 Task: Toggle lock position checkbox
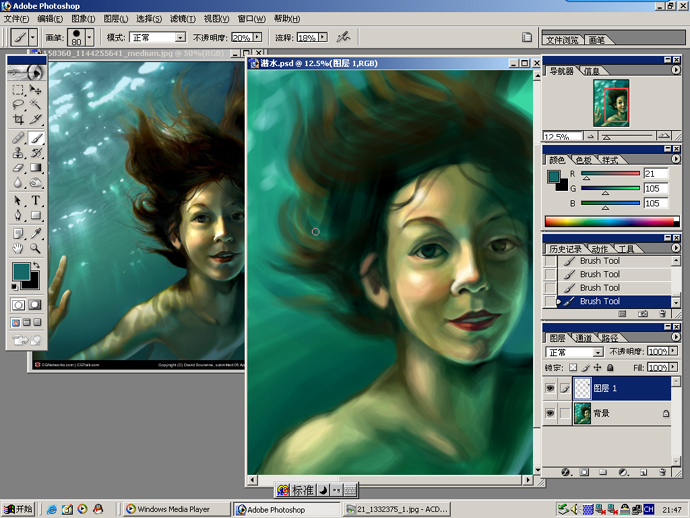598,367
